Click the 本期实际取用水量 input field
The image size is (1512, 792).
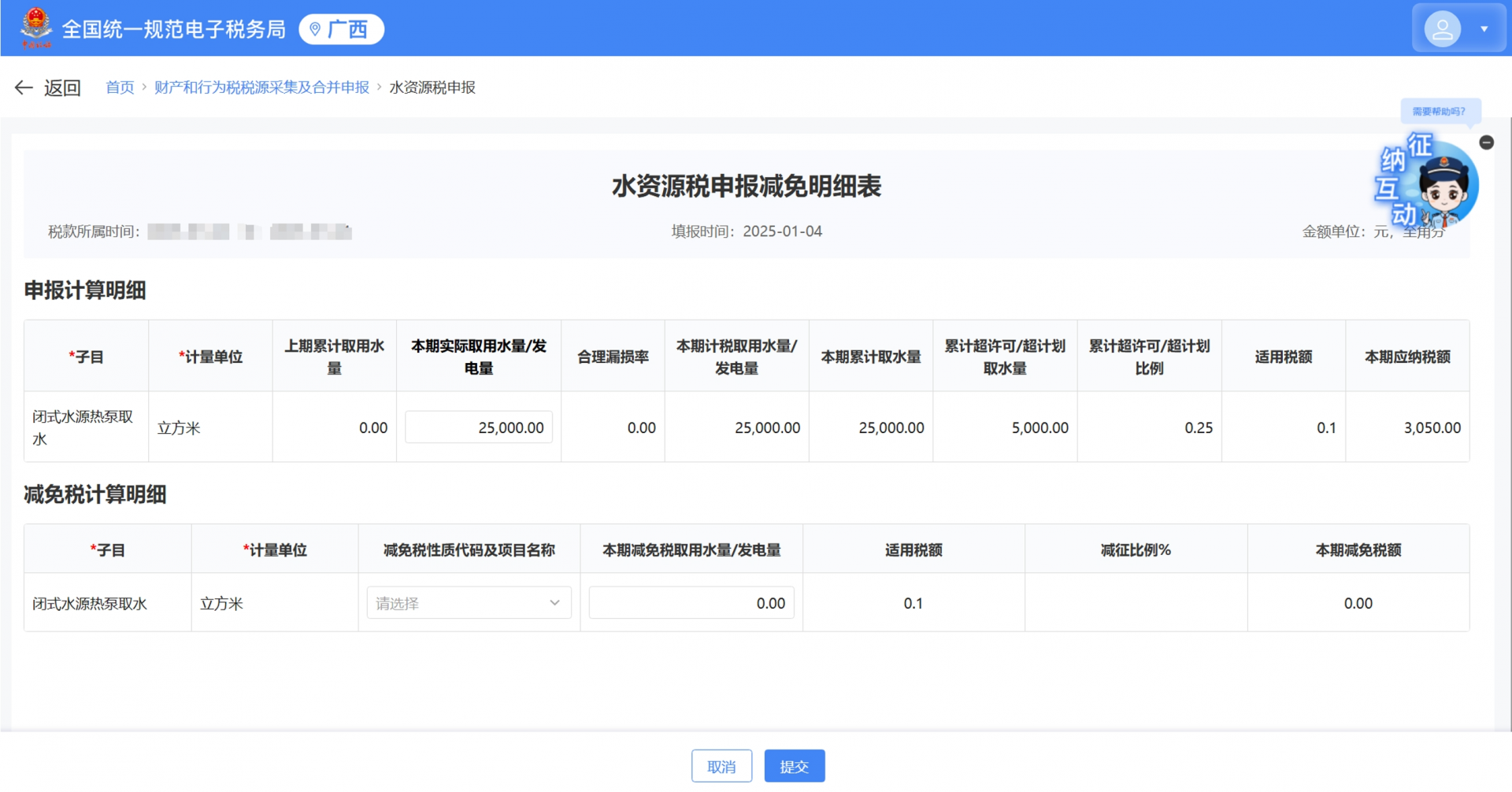pyautogui.click(x=479, y=427)
